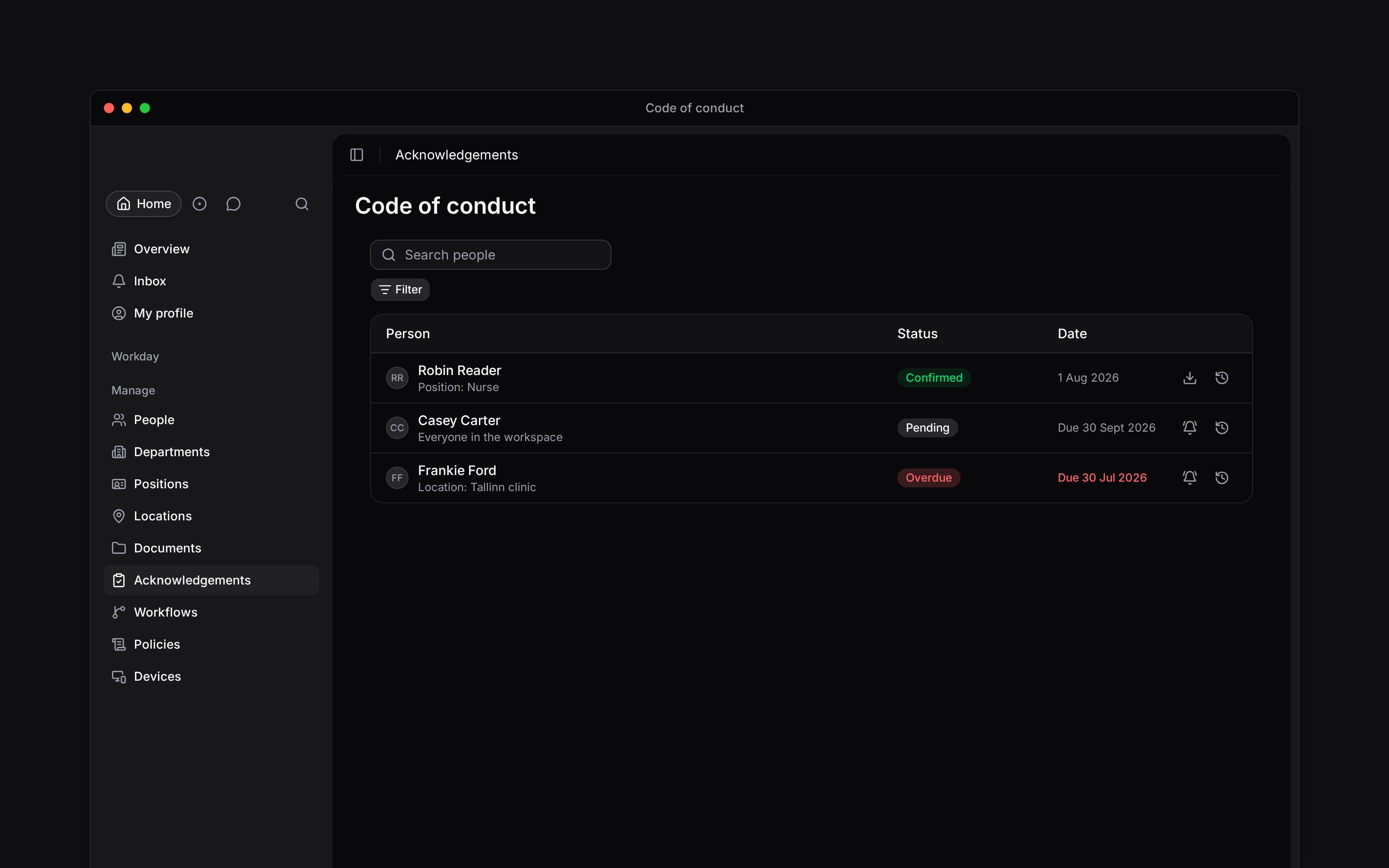Viewport: 1389px width, 868px height.
Task: Toggle the sidebar panel icon
Action: [356, 155]
